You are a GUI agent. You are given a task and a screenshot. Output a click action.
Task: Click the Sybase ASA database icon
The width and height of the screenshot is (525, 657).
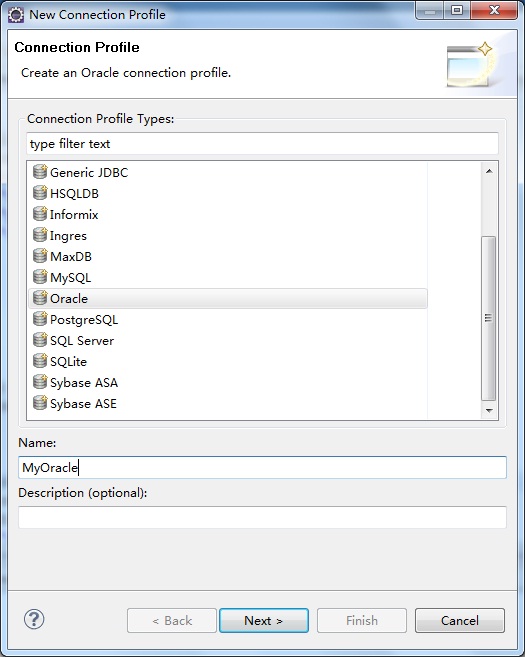(x=40, y=381)
